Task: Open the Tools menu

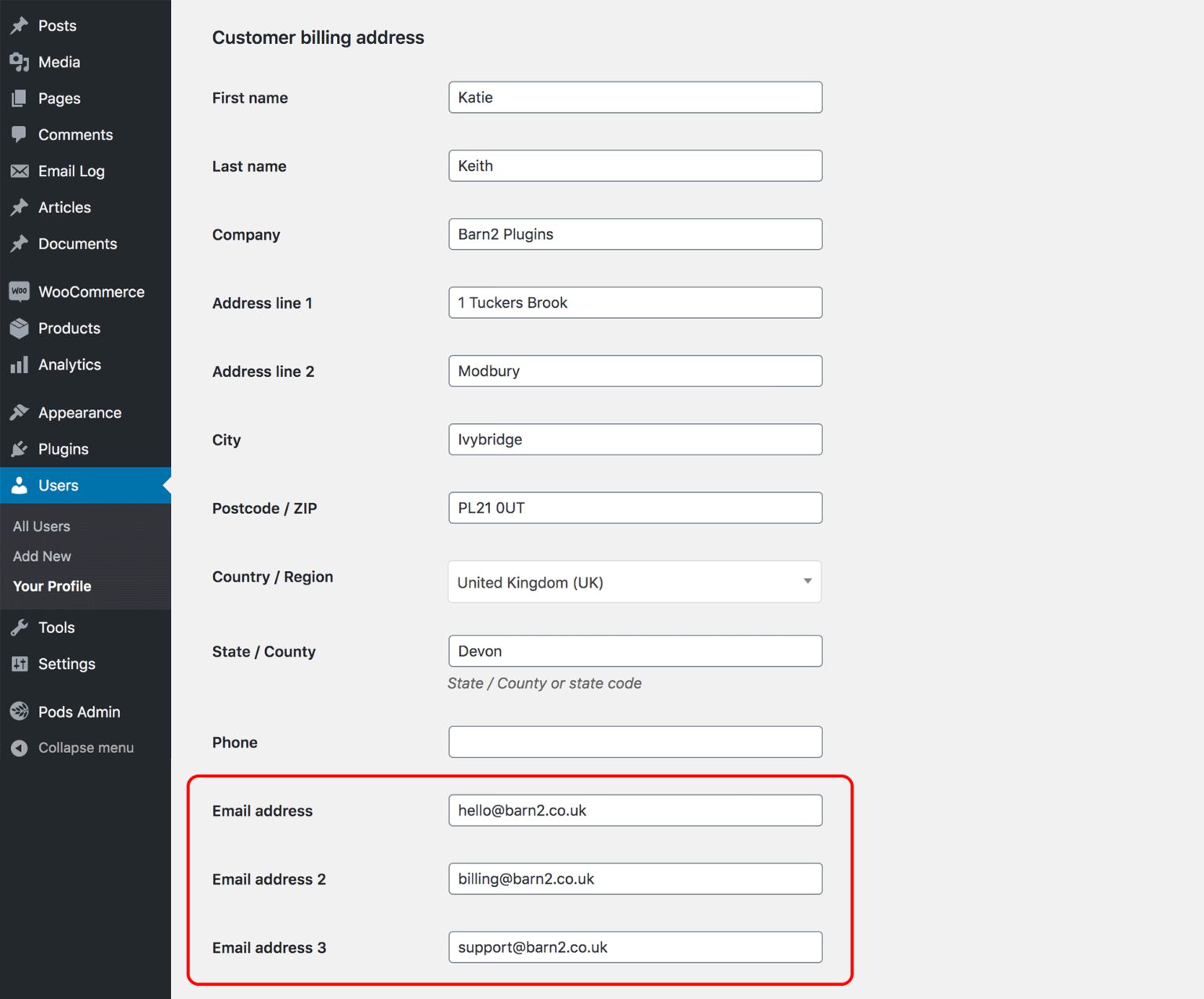Action: click(x=54, y=627)
